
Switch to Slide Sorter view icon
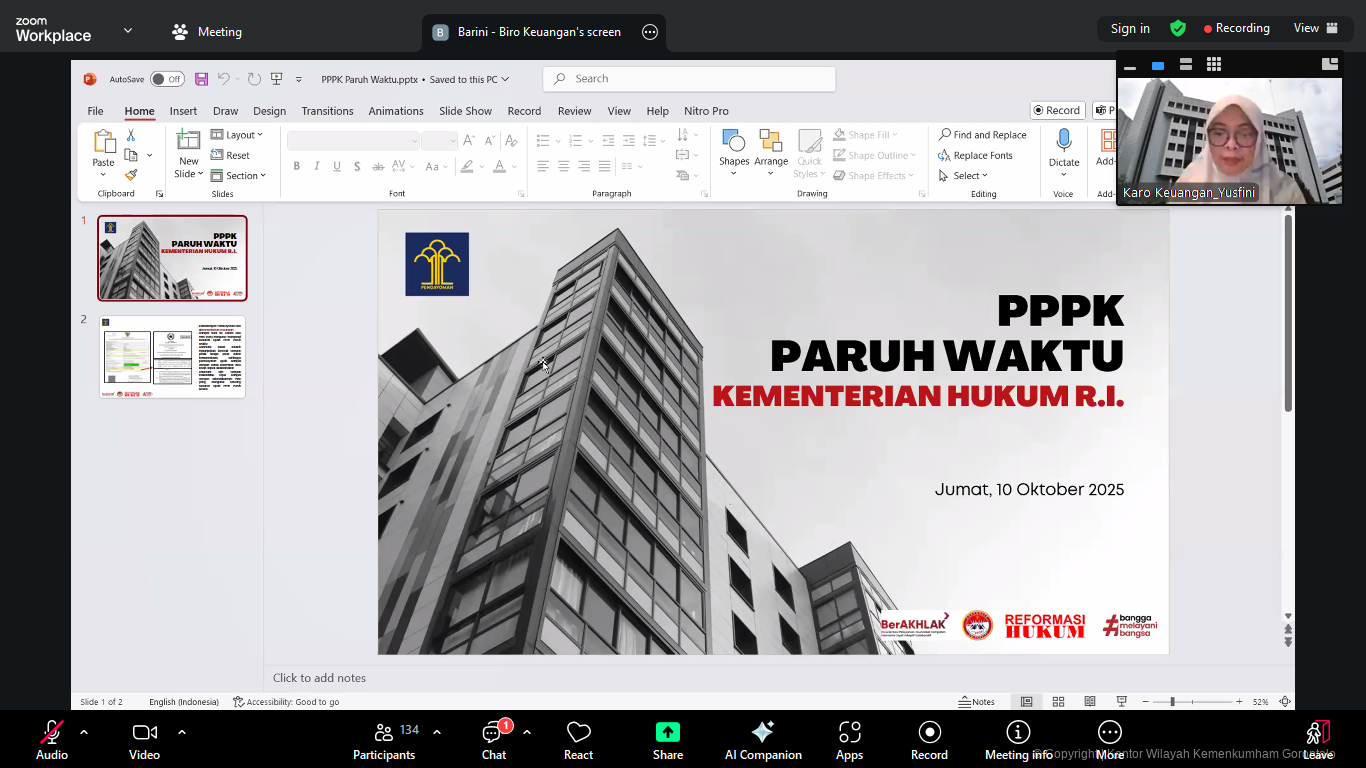click(1057, 701)
